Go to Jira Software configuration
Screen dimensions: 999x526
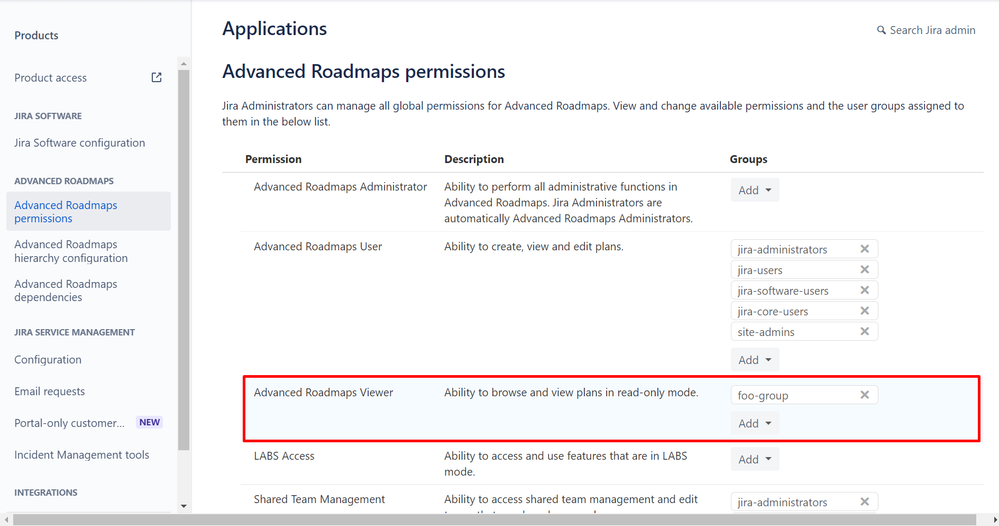point(80,143)
